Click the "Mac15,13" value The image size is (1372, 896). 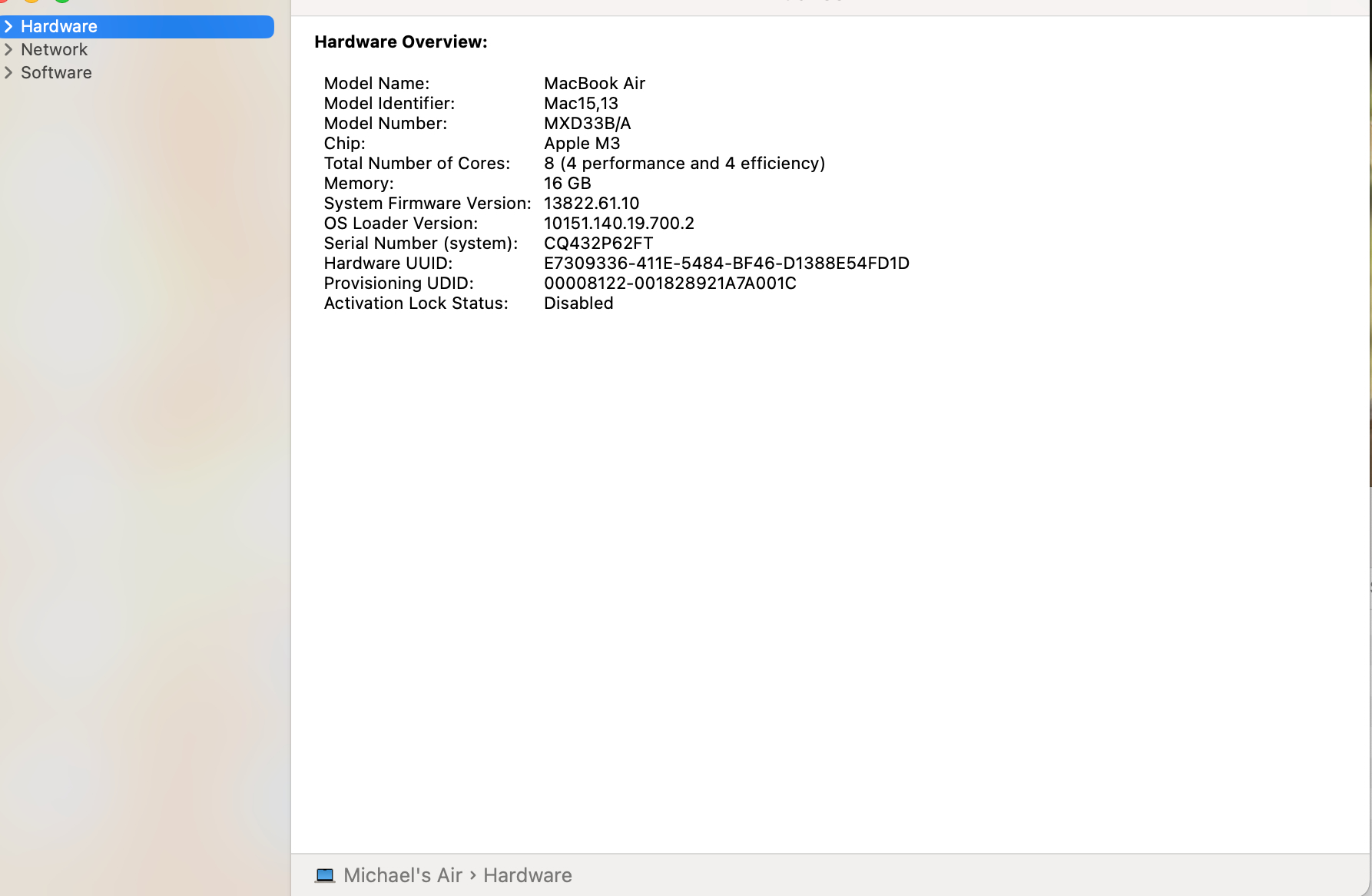point(581,103)
